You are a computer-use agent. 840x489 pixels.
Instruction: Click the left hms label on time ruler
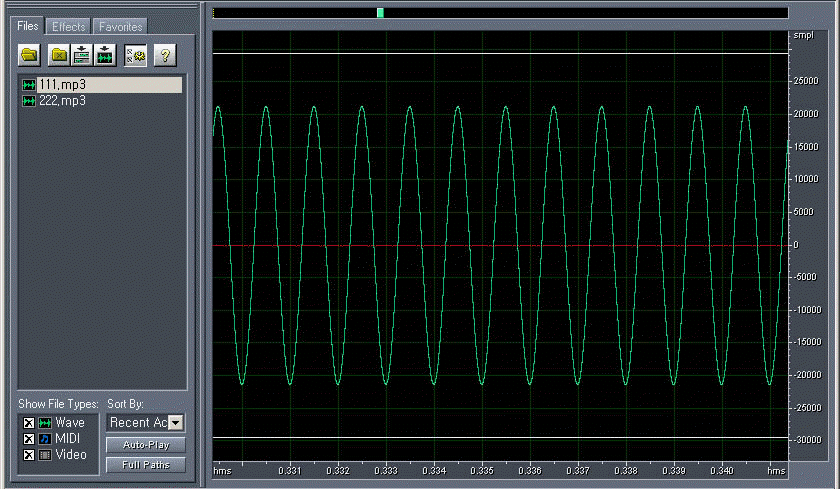[x=222, y=471]
